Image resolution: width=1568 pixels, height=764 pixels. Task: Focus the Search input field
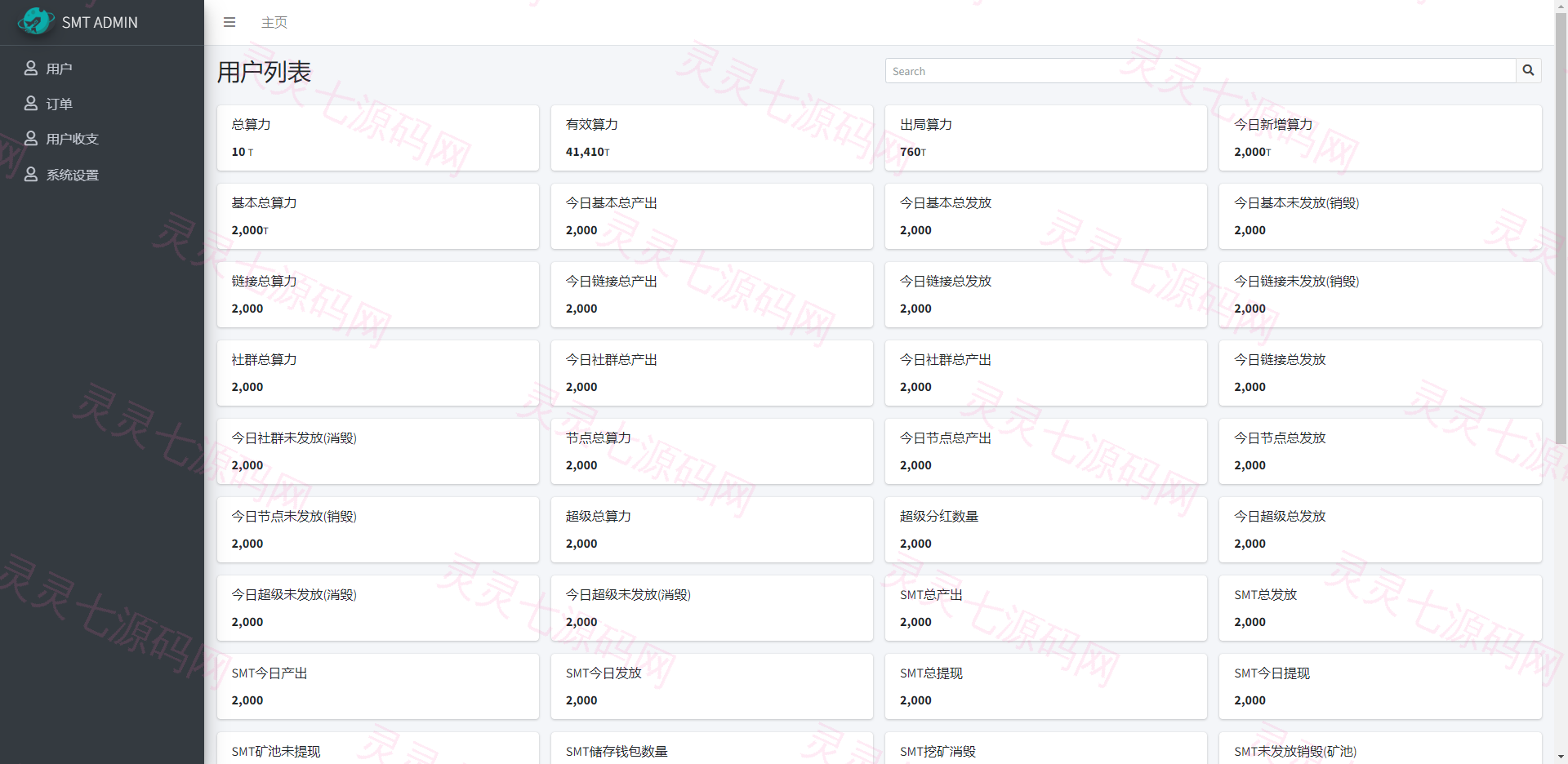click(1200, 71)
